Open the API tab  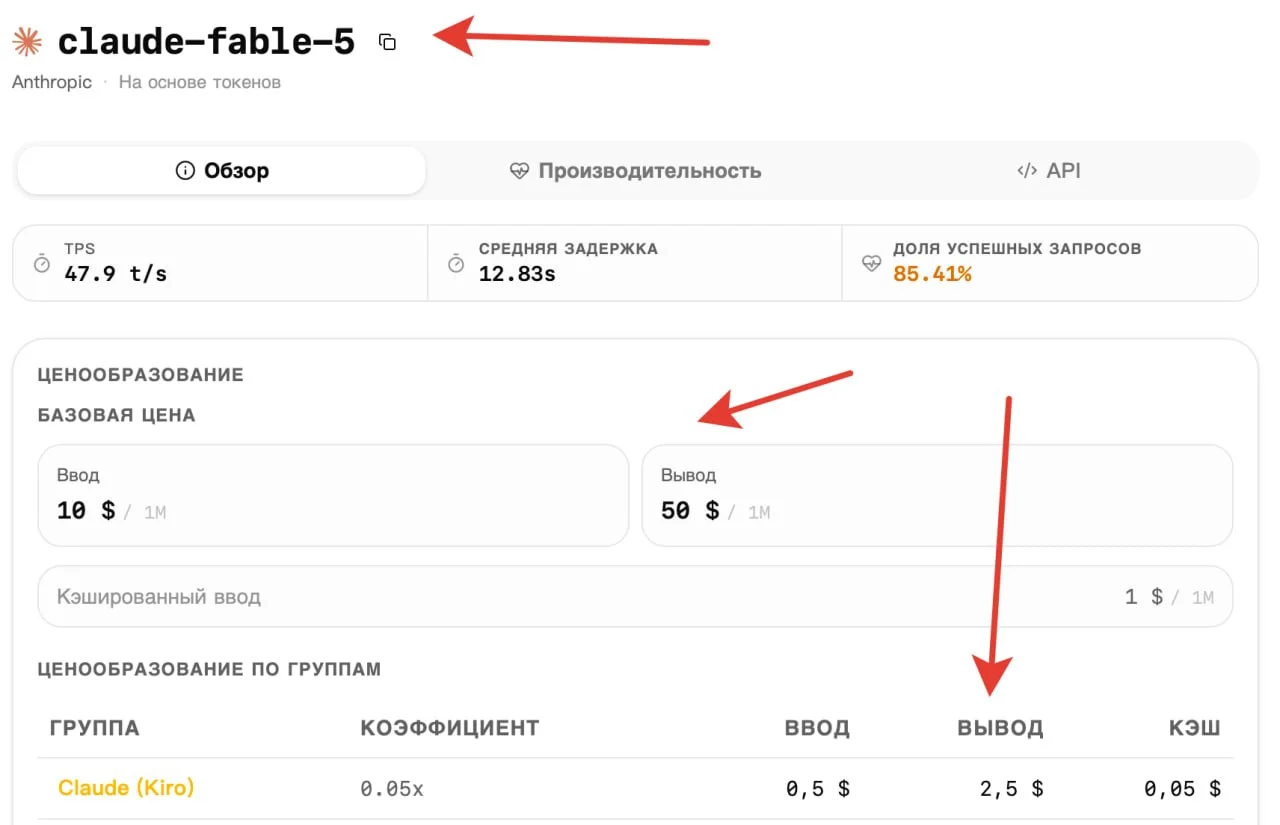coord(1048,171)
